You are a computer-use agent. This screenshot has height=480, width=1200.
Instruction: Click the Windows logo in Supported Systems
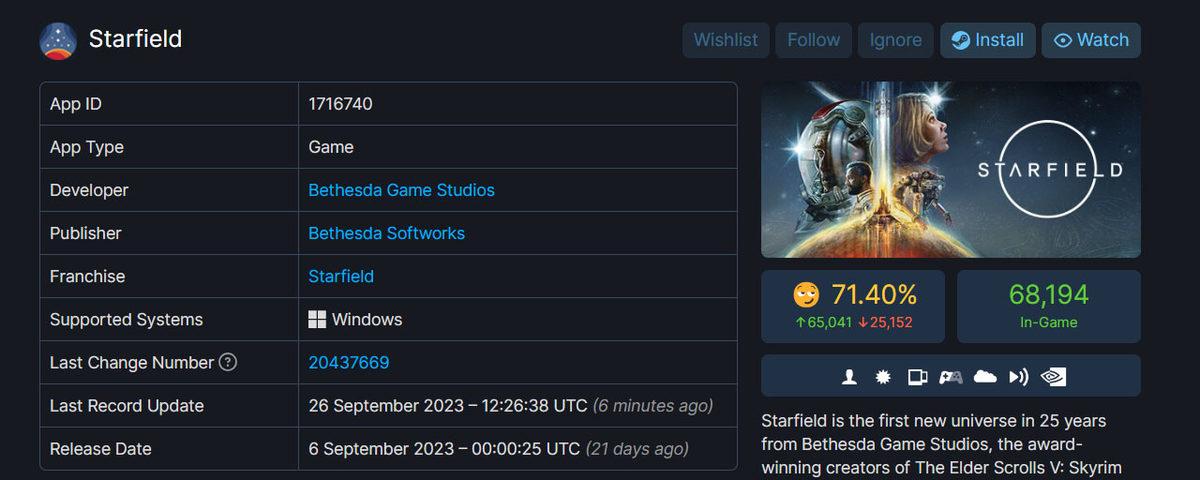(x=317, y=320)
